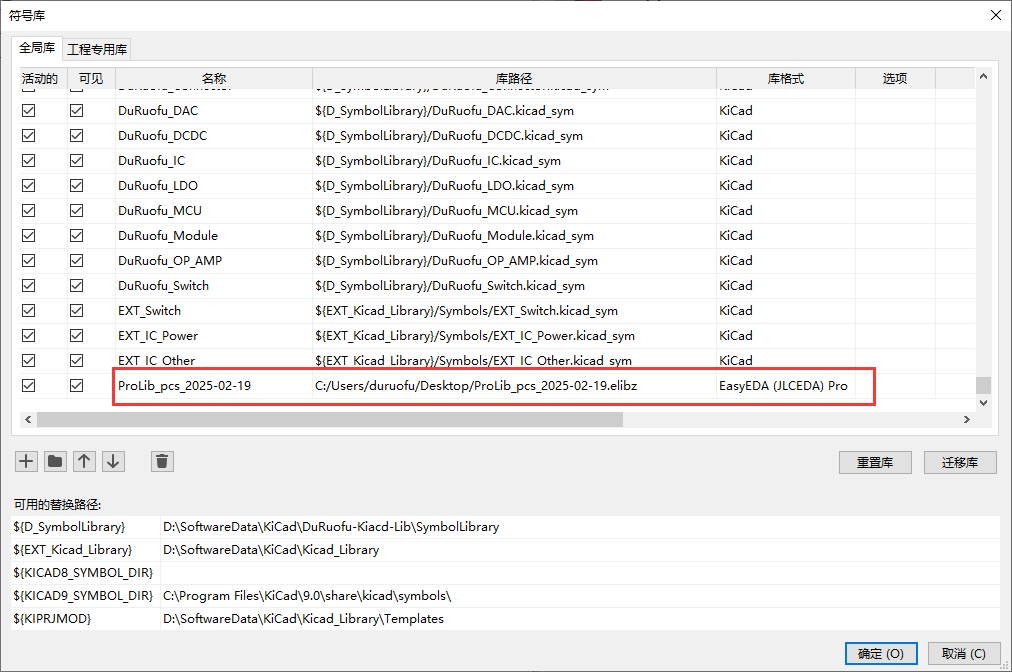
Task: Click the 迁移库 button
Action: point(967,463)
